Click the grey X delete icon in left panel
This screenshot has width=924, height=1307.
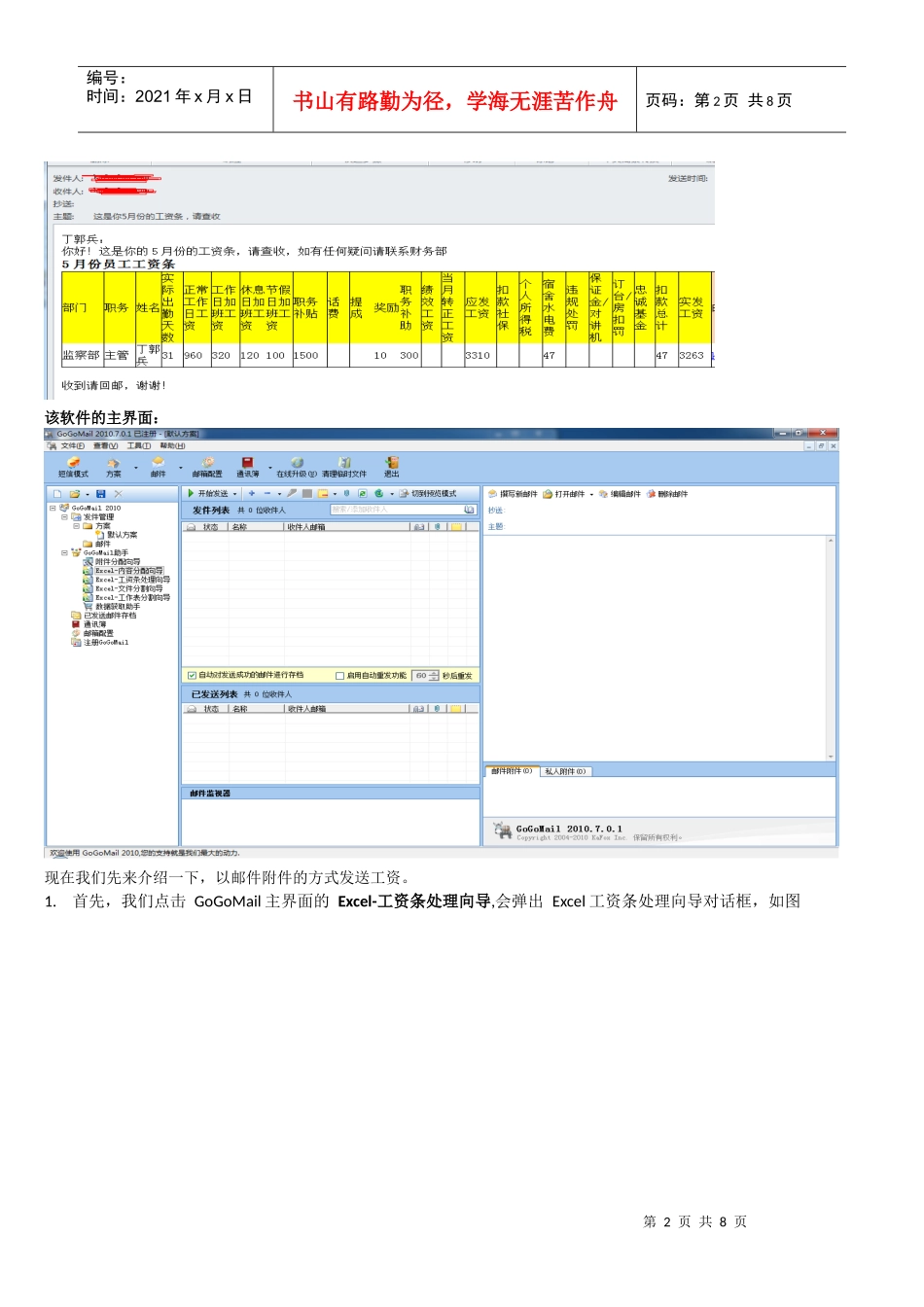pos(118,494)
